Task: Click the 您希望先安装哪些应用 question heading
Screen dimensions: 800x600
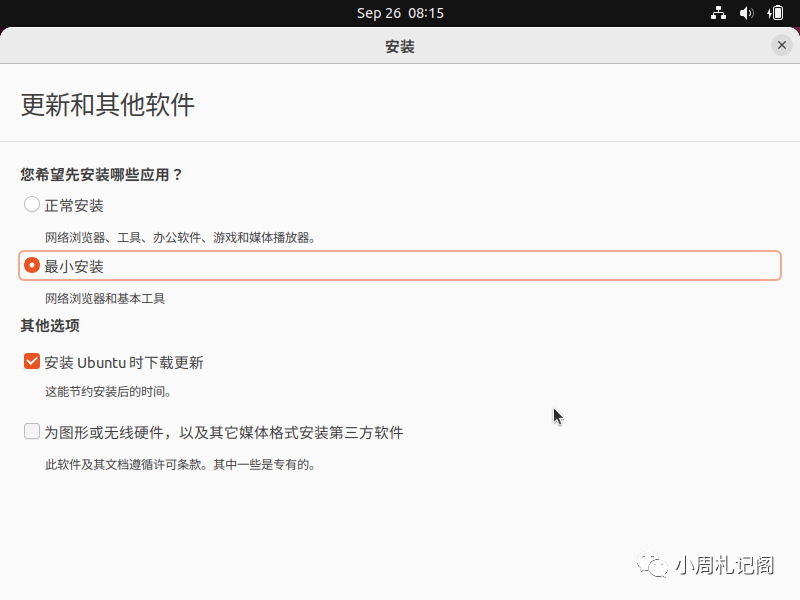Action: coord(102,174)
